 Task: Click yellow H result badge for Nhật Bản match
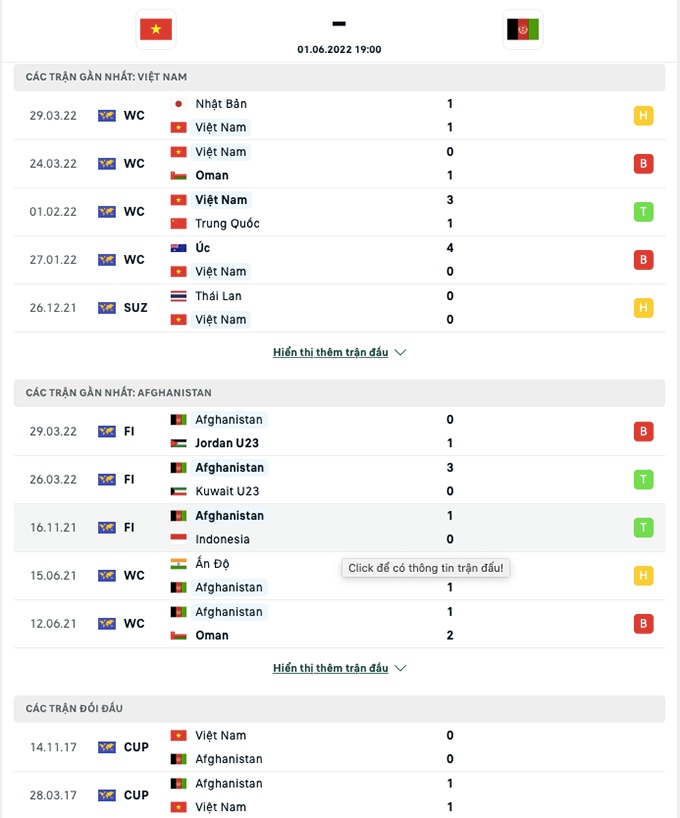click(643, 116)
